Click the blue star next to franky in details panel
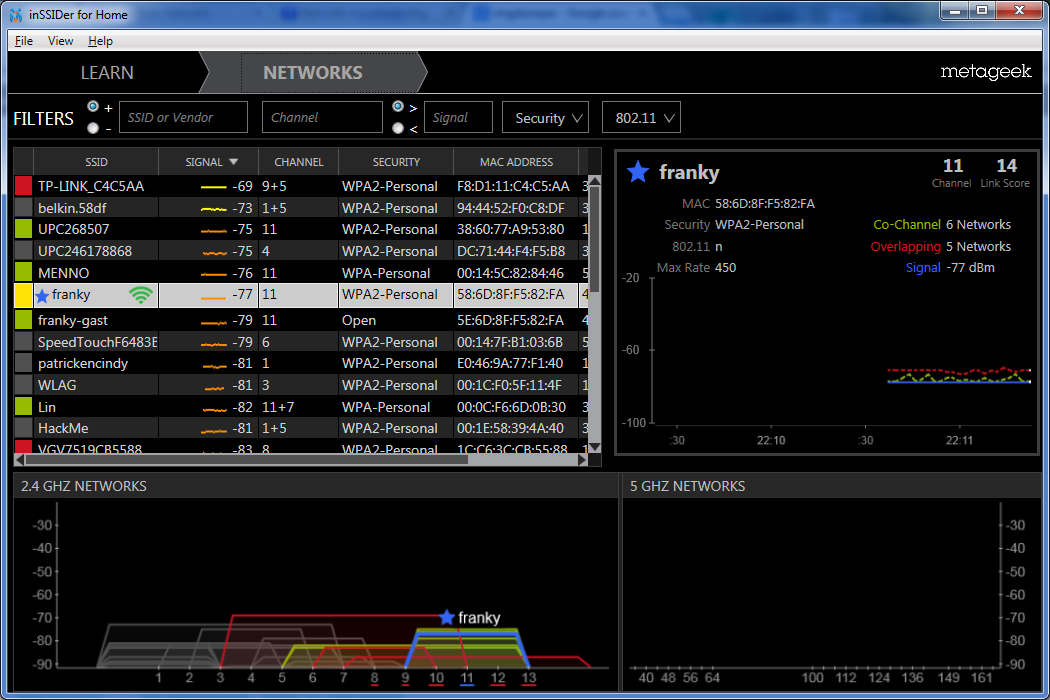1050x700 pixels. (638, 172)
